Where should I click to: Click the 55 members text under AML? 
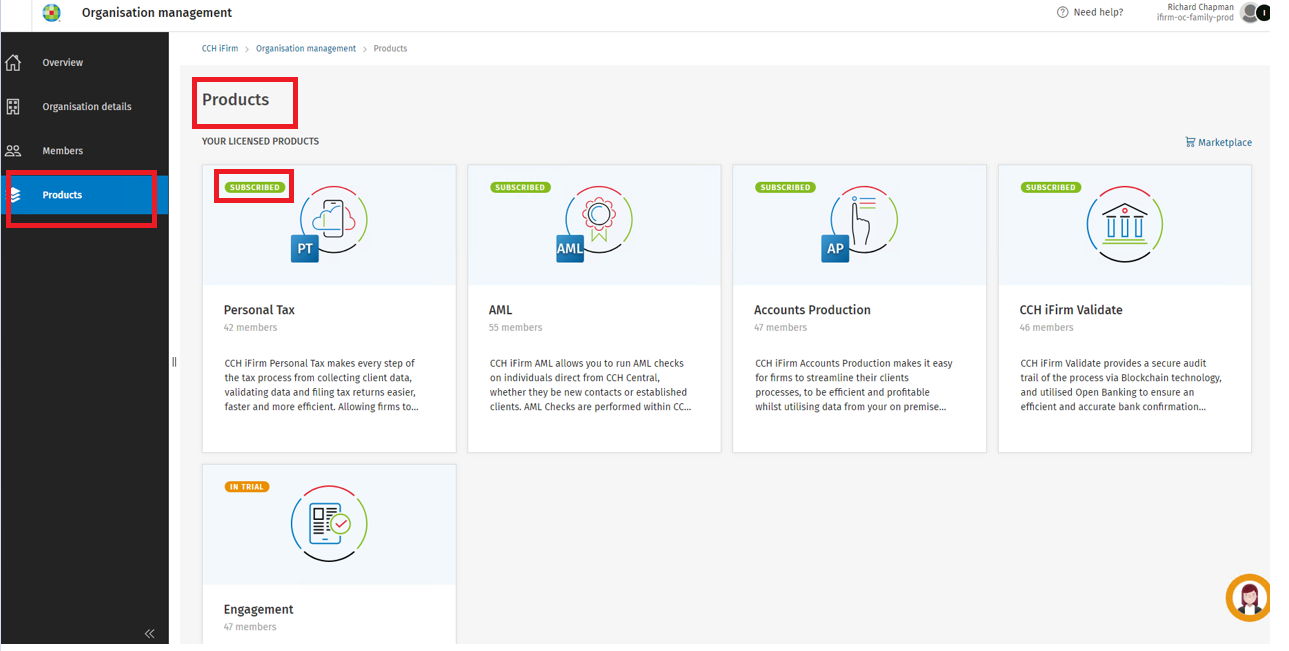[516, 327]
